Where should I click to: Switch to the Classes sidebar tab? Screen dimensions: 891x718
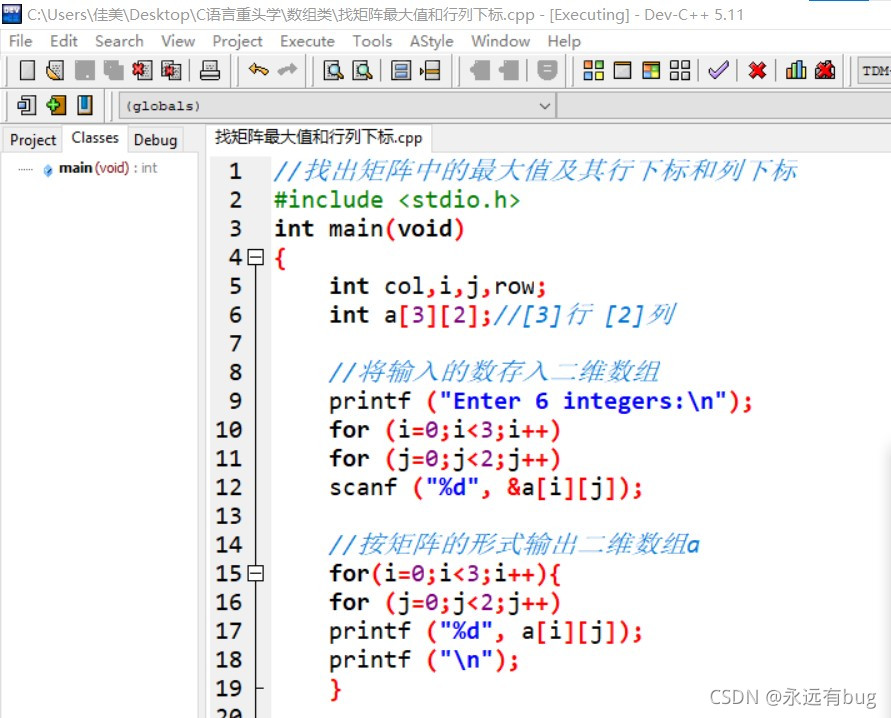[95, 138]
